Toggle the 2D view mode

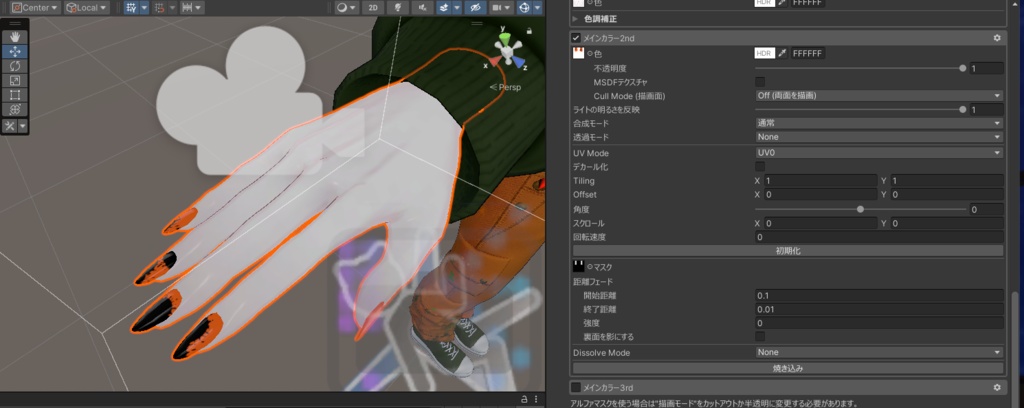(372, 8)
